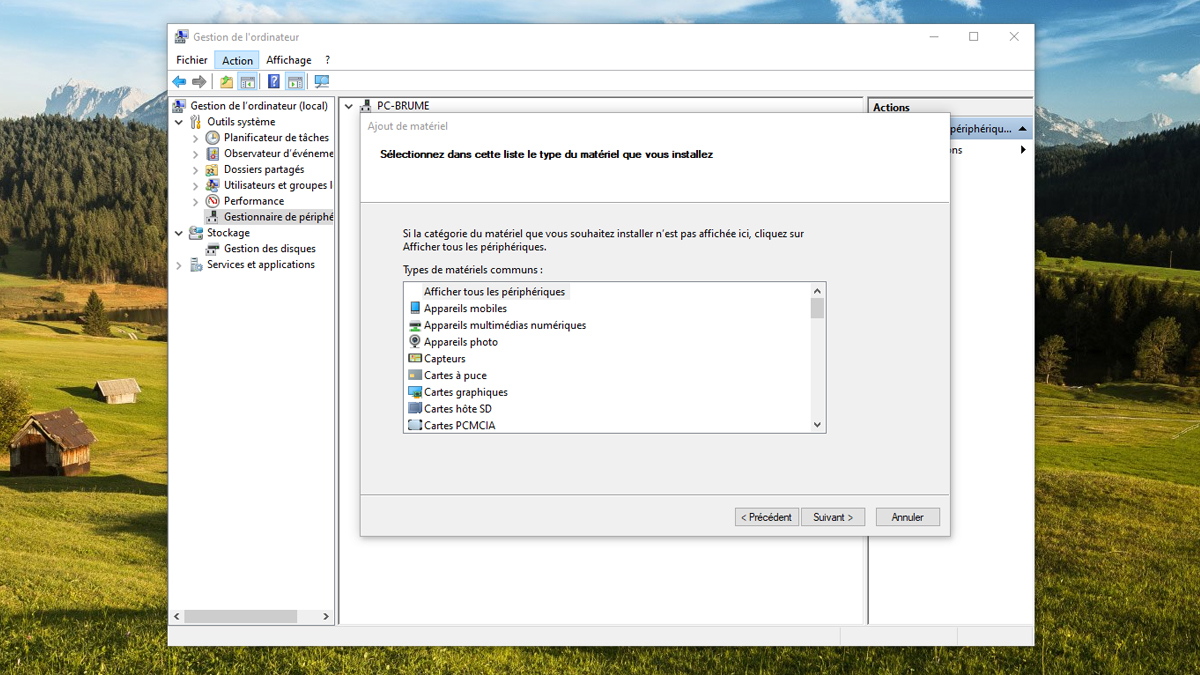Expand the Dossiers partagés node

point(196,170)
